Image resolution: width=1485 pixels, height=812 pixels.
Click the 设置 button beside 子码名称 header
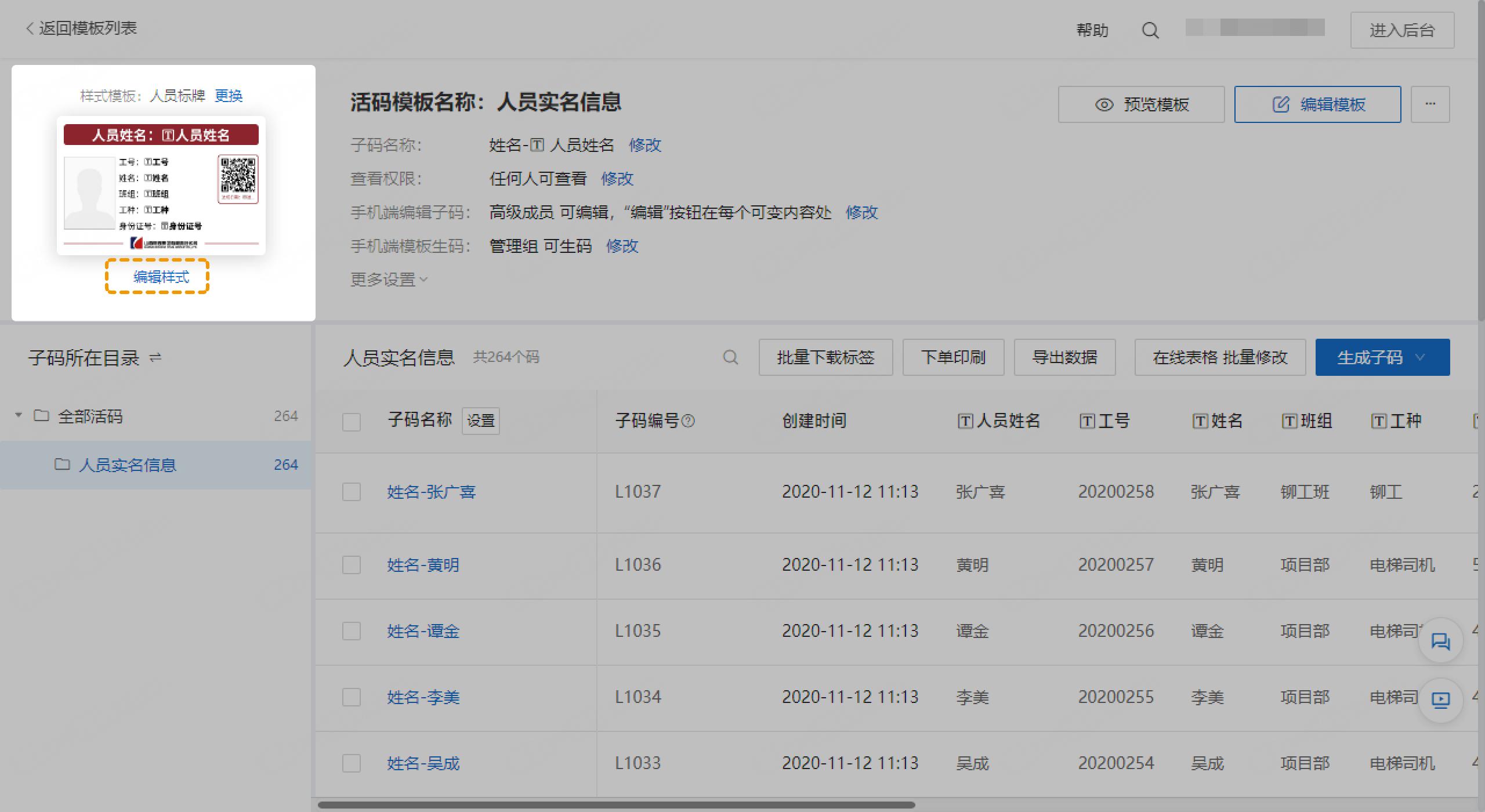(x=481, y=421)
